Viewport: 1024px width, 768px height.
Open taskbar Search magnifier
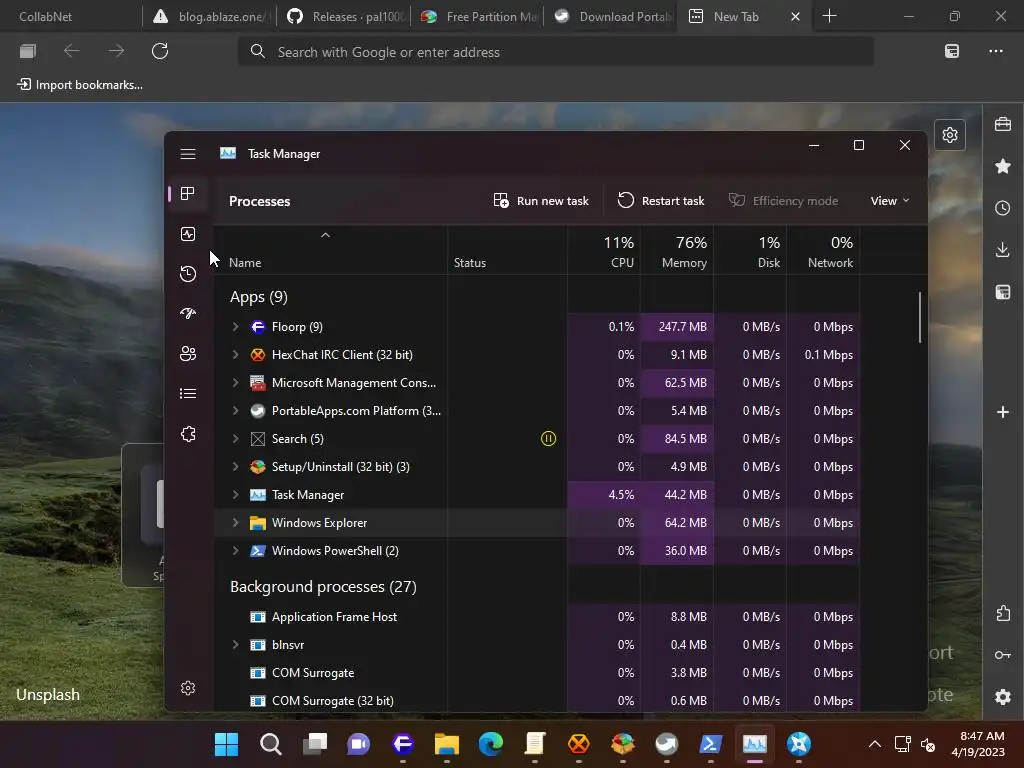(270, 744)
